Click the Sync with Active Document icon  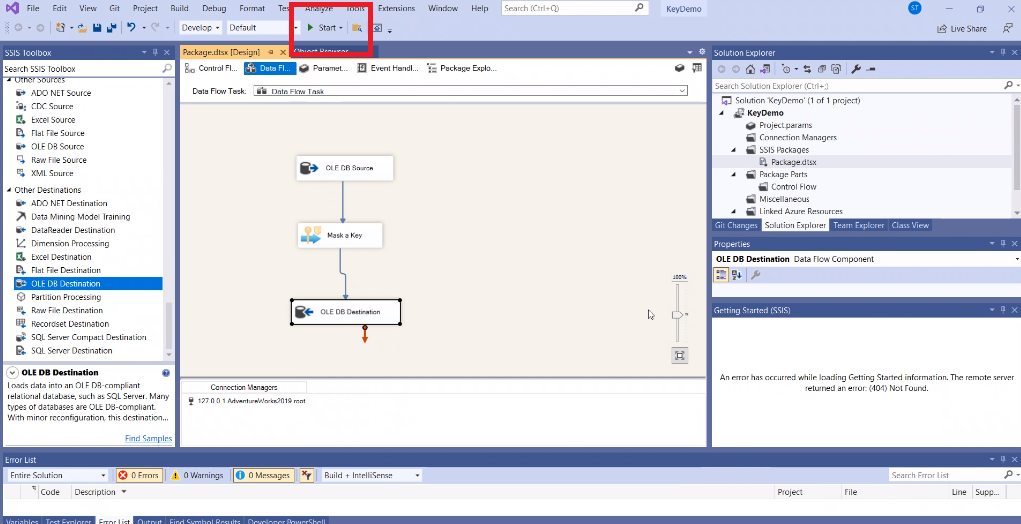(807, 69)
